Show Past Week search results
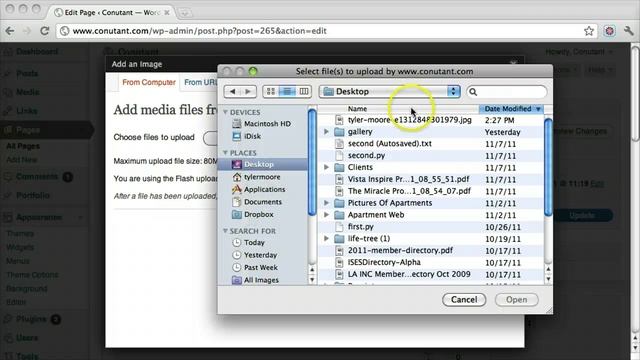This screenshot has width=640, height=360. [255, 268]
